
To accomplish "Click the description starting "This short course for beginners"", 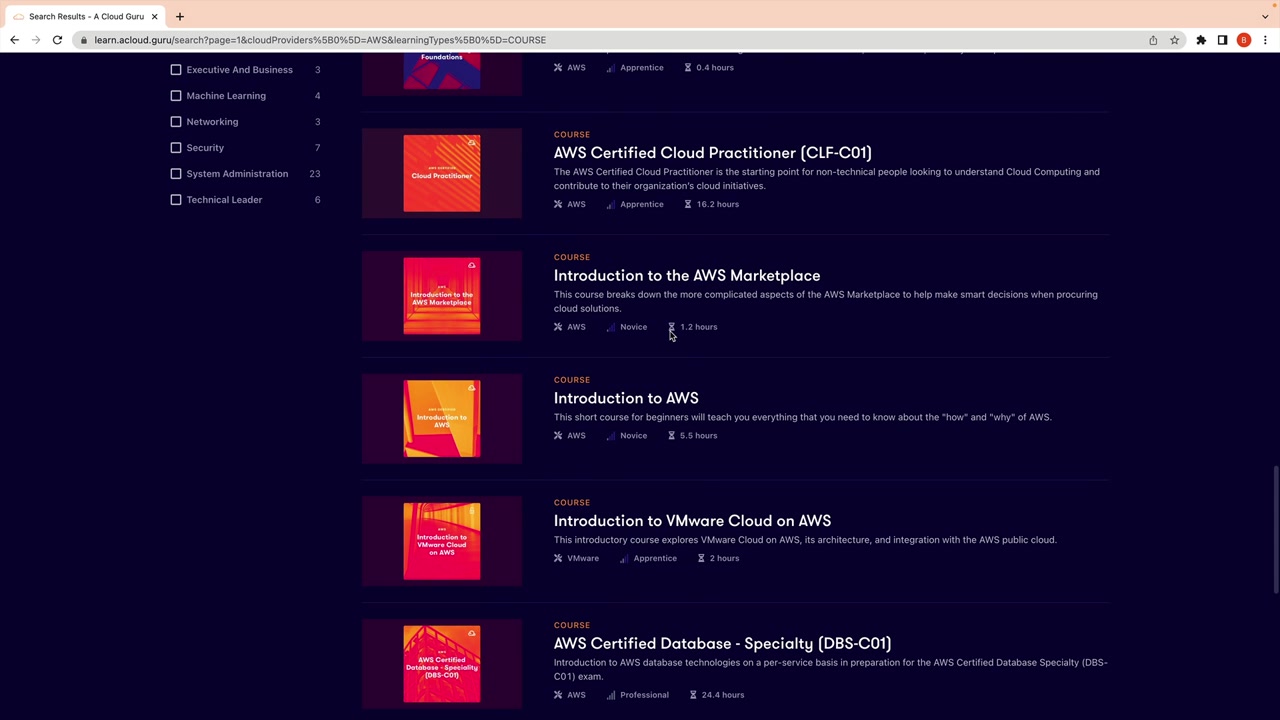I will point(803,417).
